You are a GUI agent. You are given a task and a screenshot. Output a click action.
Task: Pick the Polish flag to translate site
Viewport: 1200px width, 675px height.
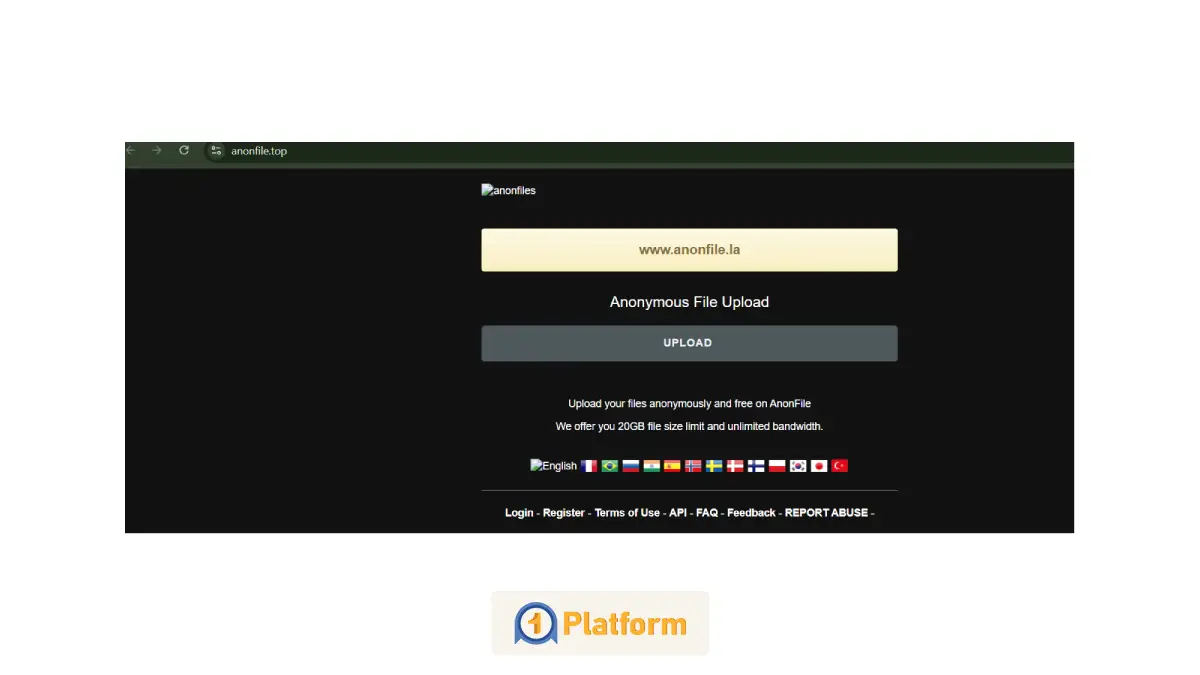point(776,465)
